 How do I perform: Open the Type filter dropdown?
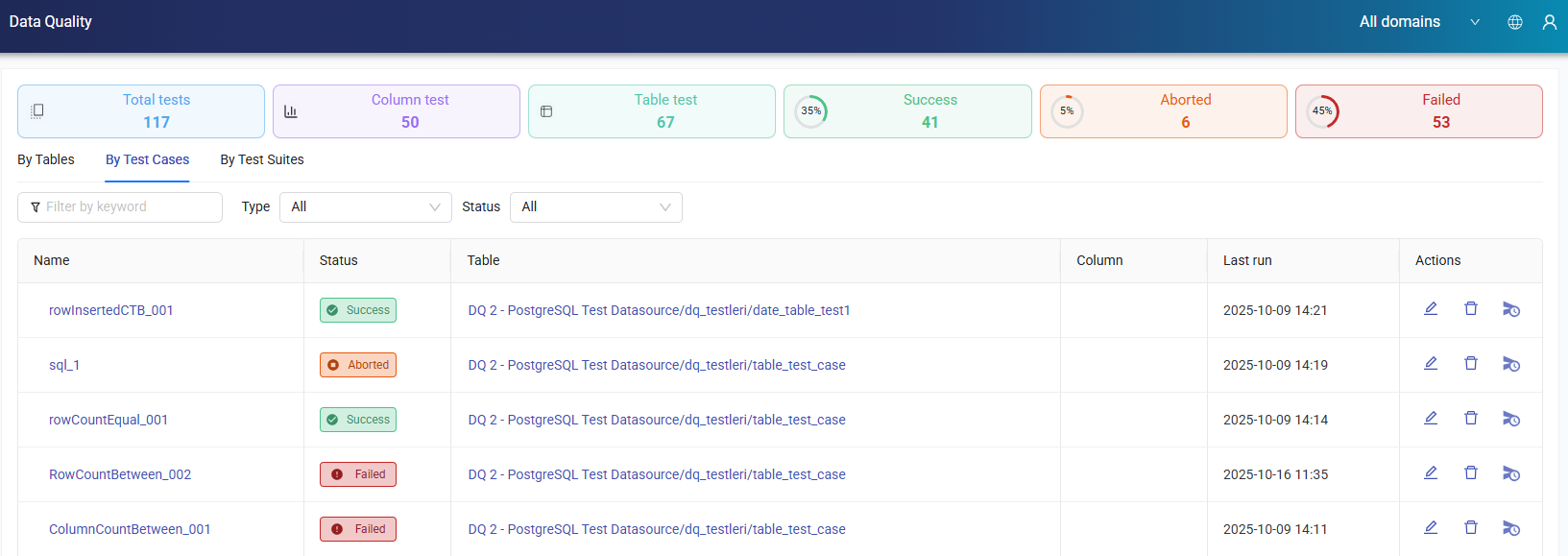[x=365, y=207]
